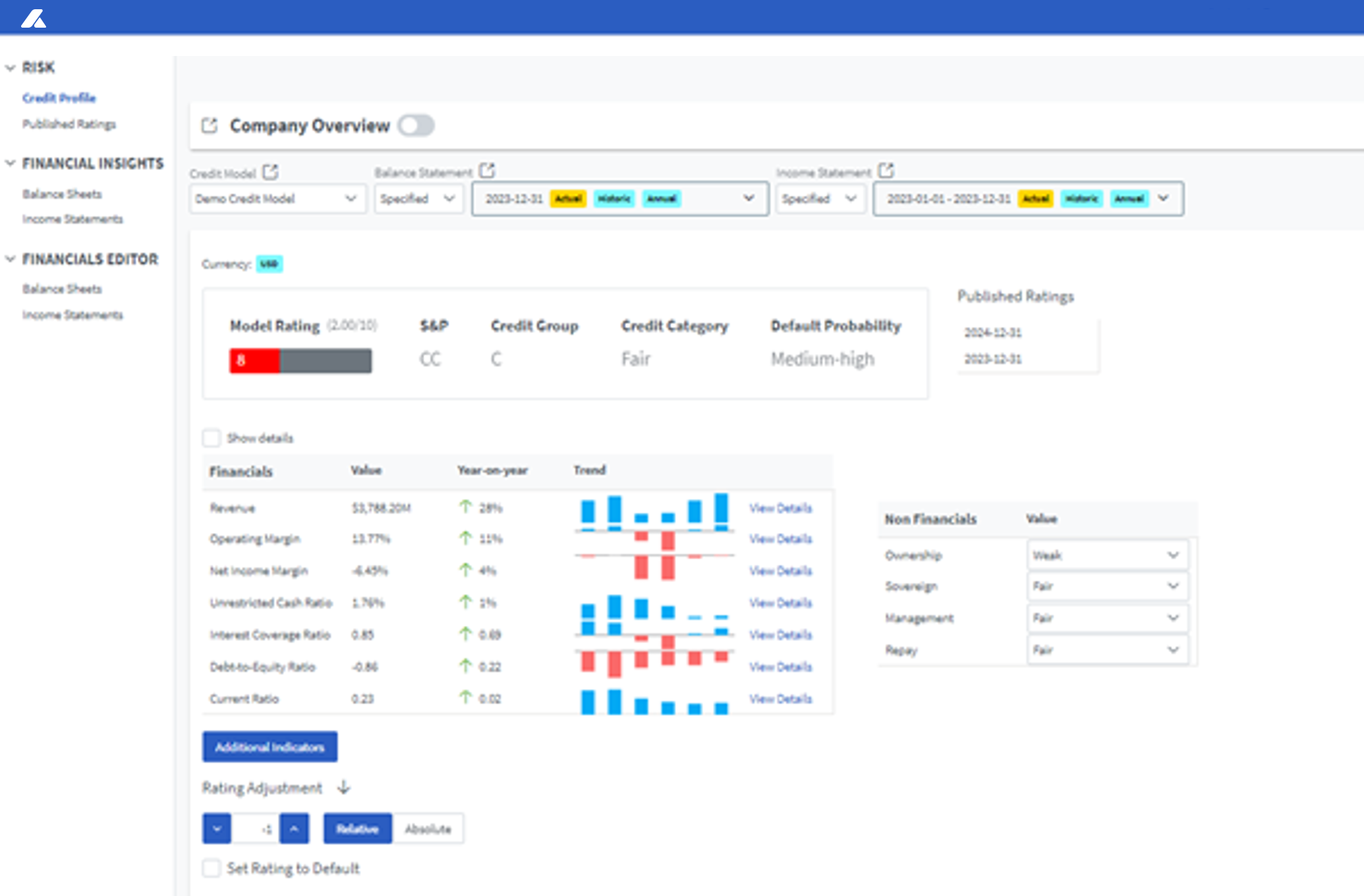Image resolution: width=1364 pixels, height=896 pixels.
Task: Open the Sovereign value dropdown
Action: 1107,586
